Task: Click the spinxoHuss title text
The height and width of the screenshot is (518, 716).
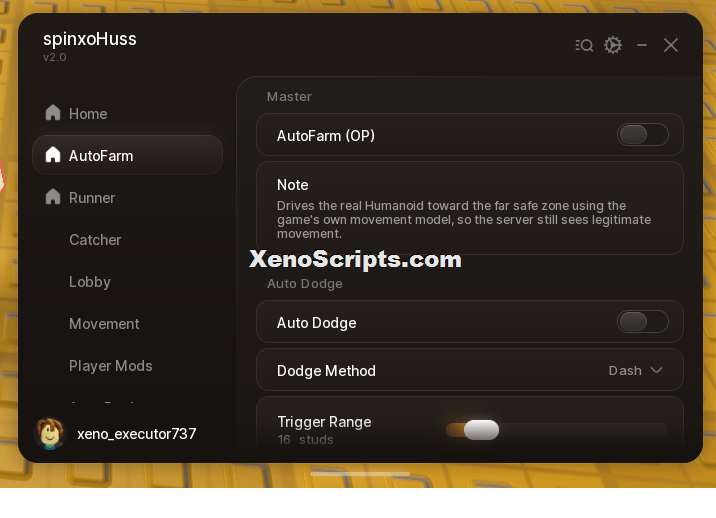Action: tap(90, 39)
